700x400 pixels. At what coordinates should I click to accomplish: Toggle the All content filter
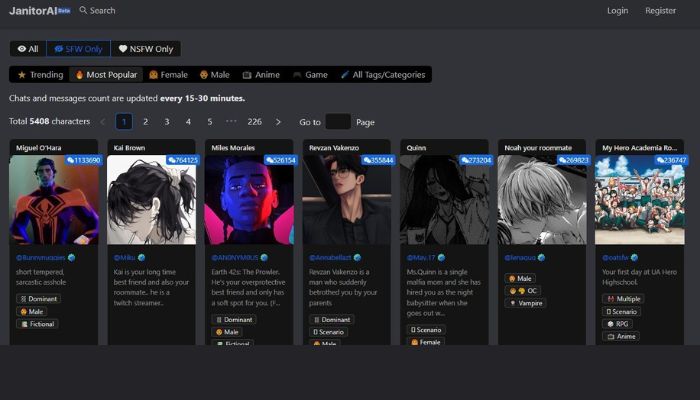(x=28, y=48)
